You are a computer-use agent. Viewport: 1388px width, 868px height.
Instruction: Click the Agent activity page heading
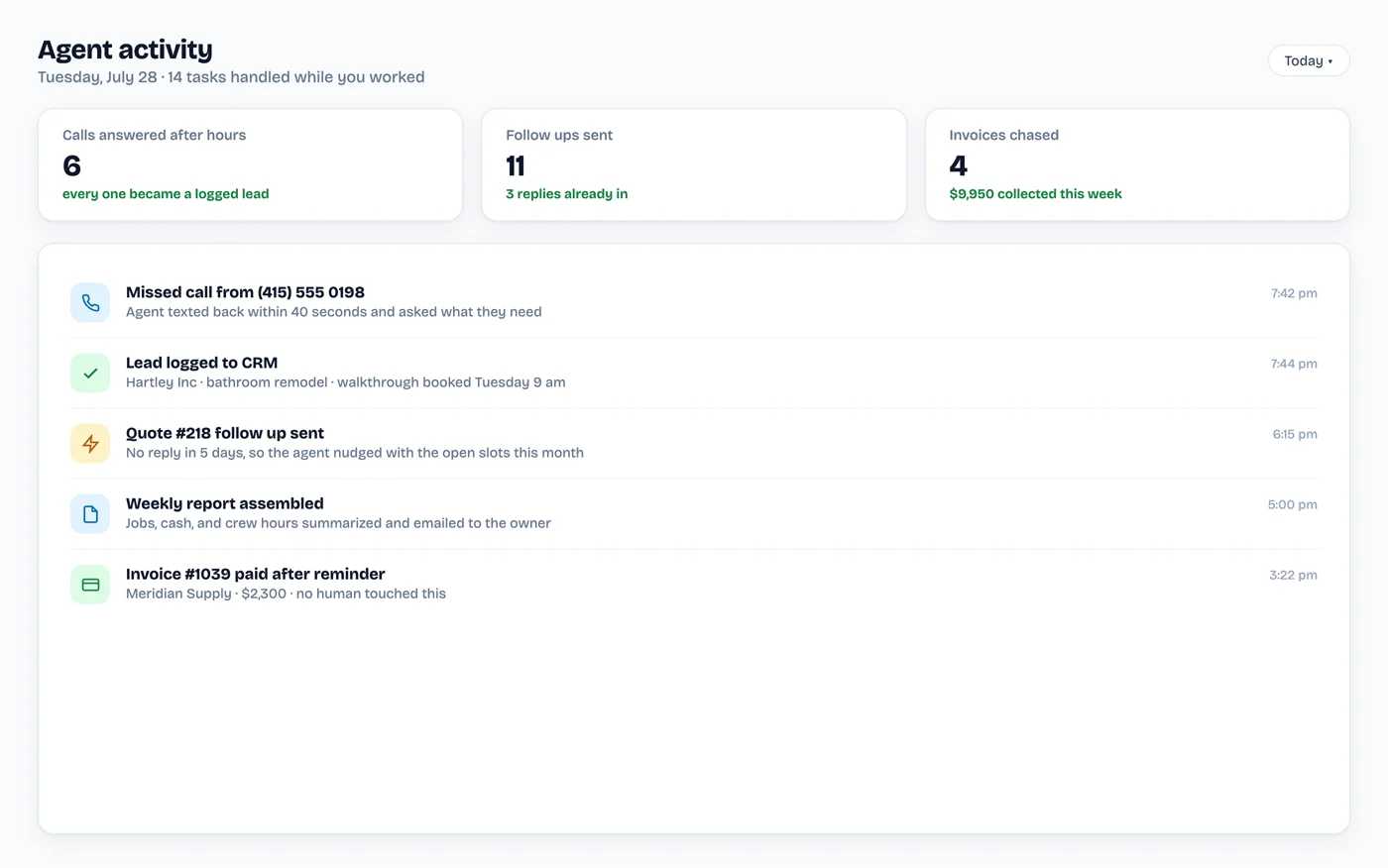click(x=125, y=50)
